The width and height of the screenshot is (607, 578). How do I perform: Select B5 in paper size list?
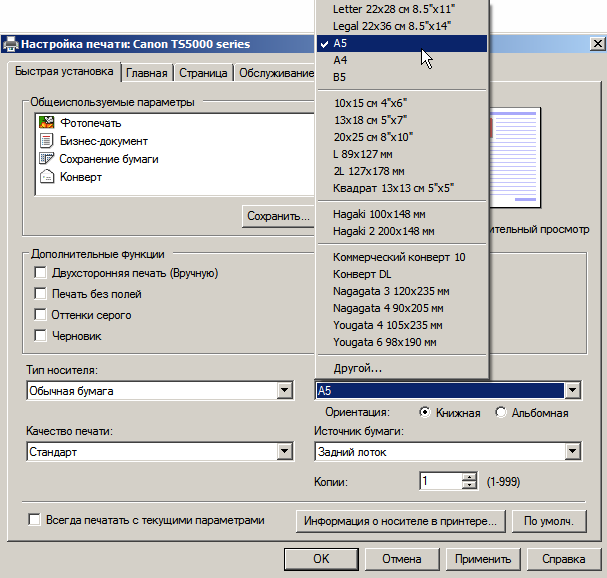[402, 77]
